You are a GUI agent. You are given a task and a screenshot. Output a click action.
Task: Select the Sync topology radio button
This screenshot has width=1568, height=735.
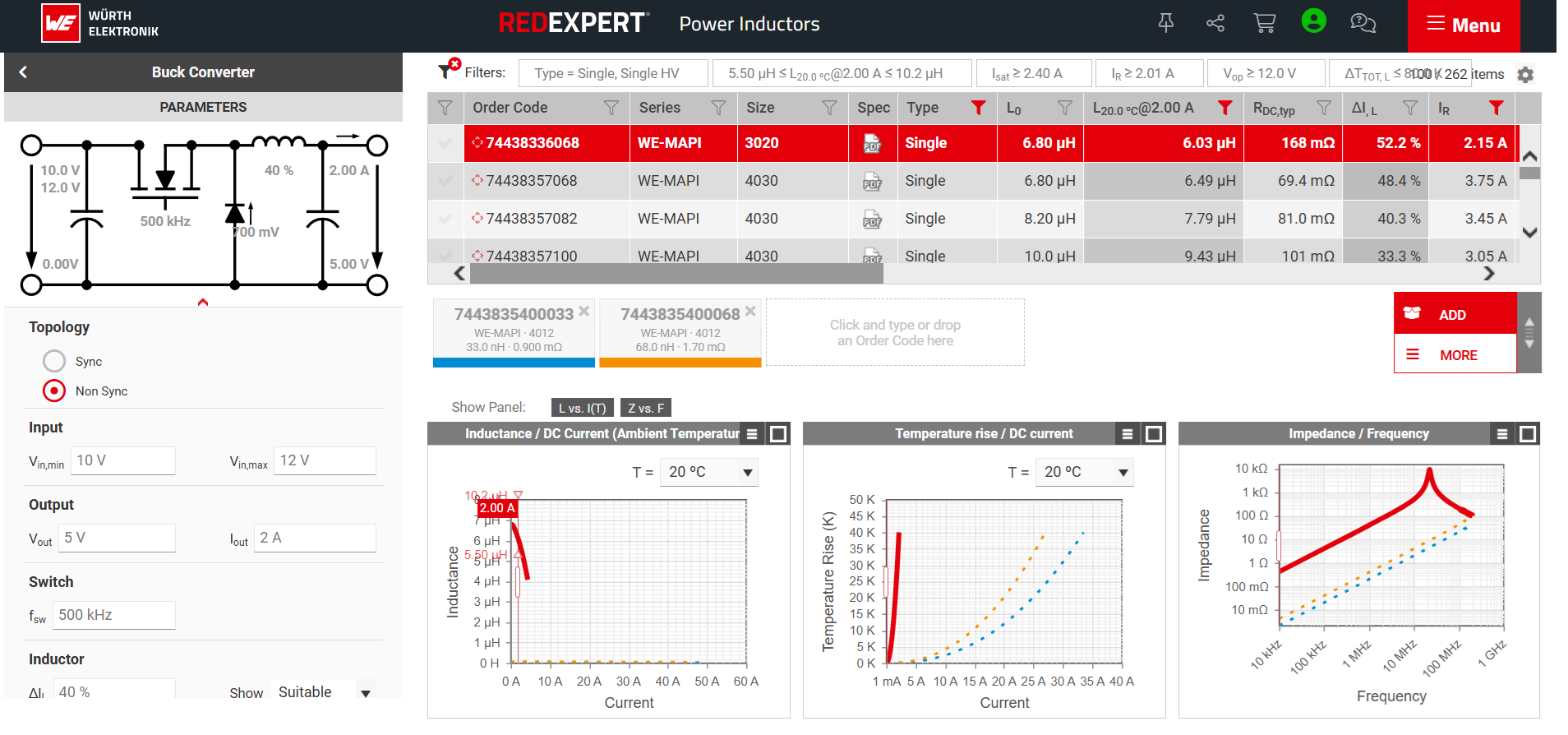[x=54, y=361]
